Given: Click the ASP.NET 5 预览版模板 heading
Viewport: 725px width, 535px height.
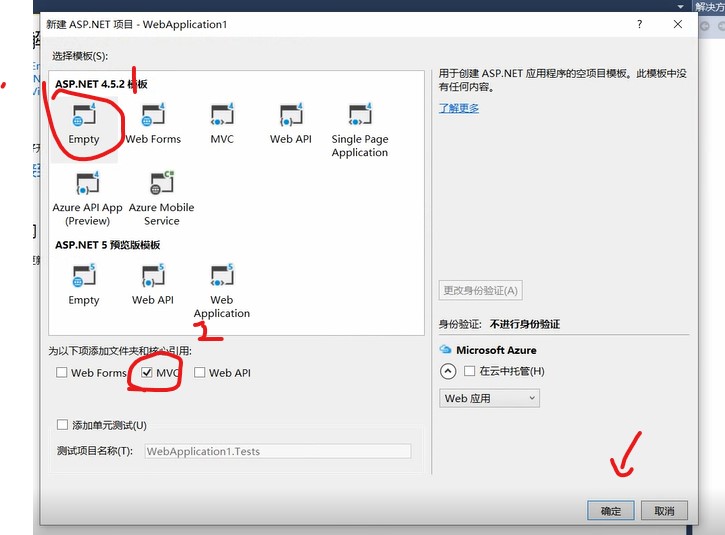Looking at the screenshot, I should [108, 245].
